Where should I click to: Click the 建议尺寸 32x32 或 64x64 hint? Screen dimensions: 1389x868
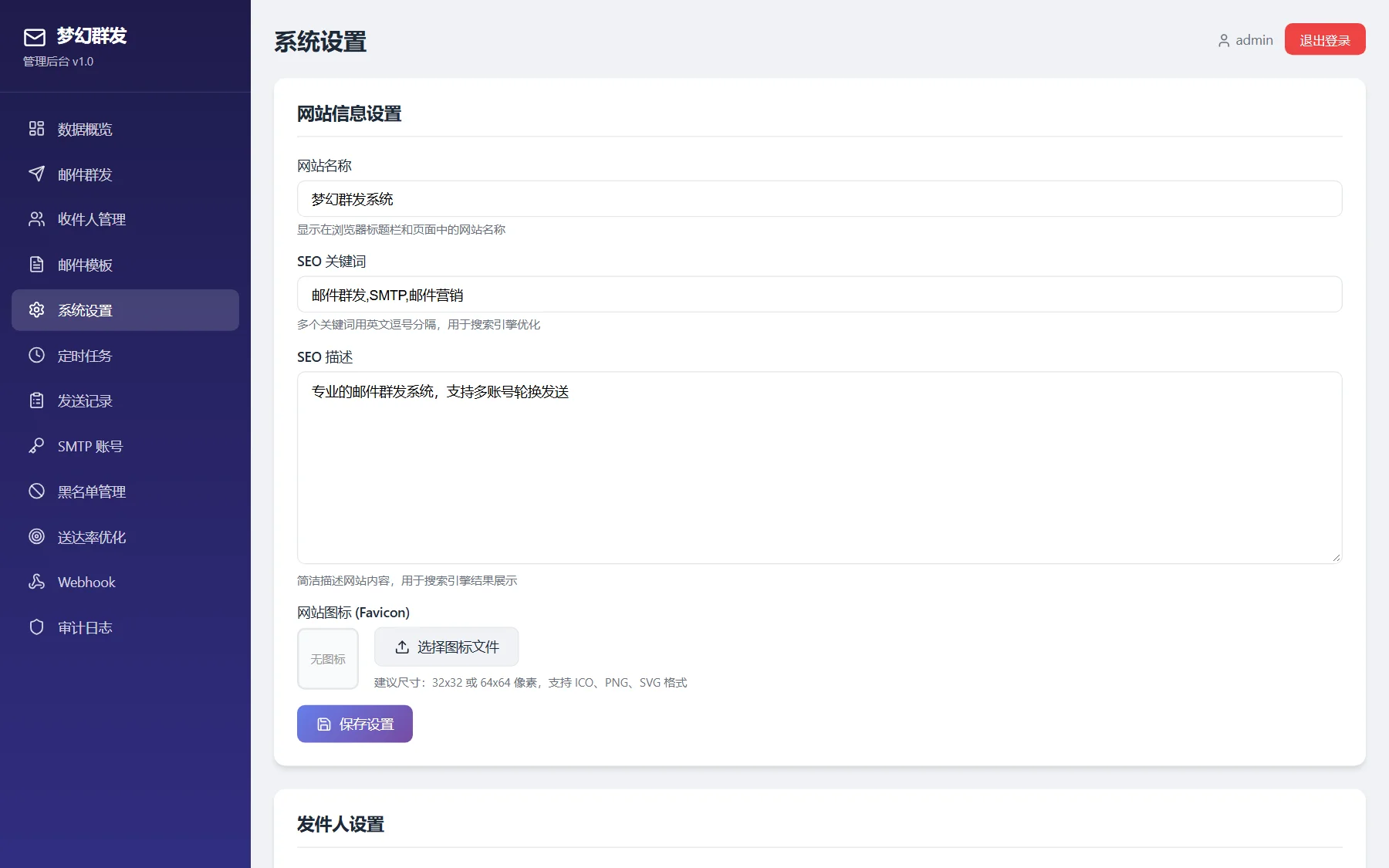coord(531,683)
